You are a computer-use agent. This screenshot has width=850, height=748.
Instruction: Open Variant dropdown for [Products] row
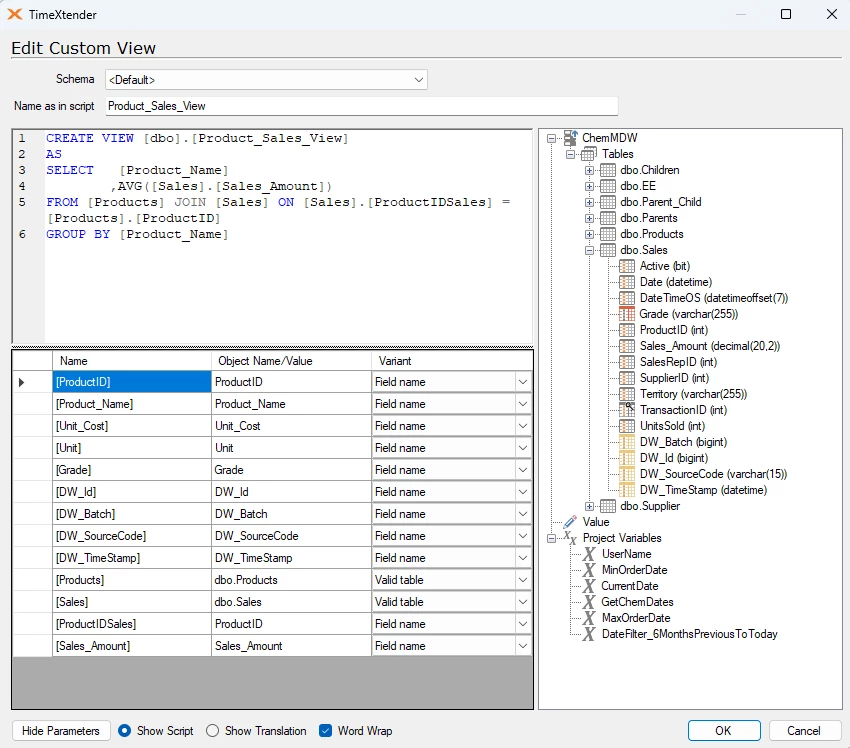[x=523, y=580]
